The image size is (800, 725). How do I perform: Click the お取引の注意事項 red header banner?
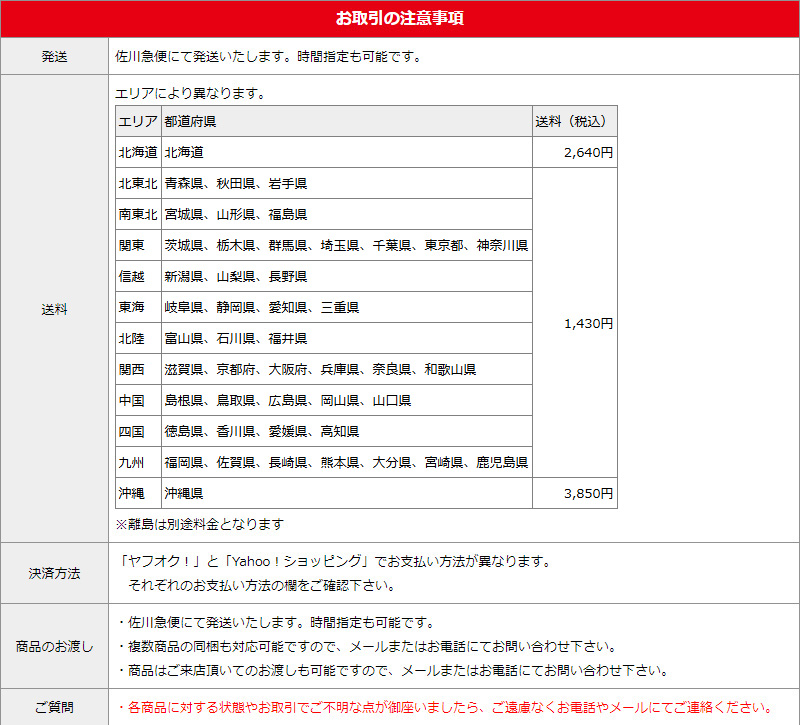(x=400, y=19)
